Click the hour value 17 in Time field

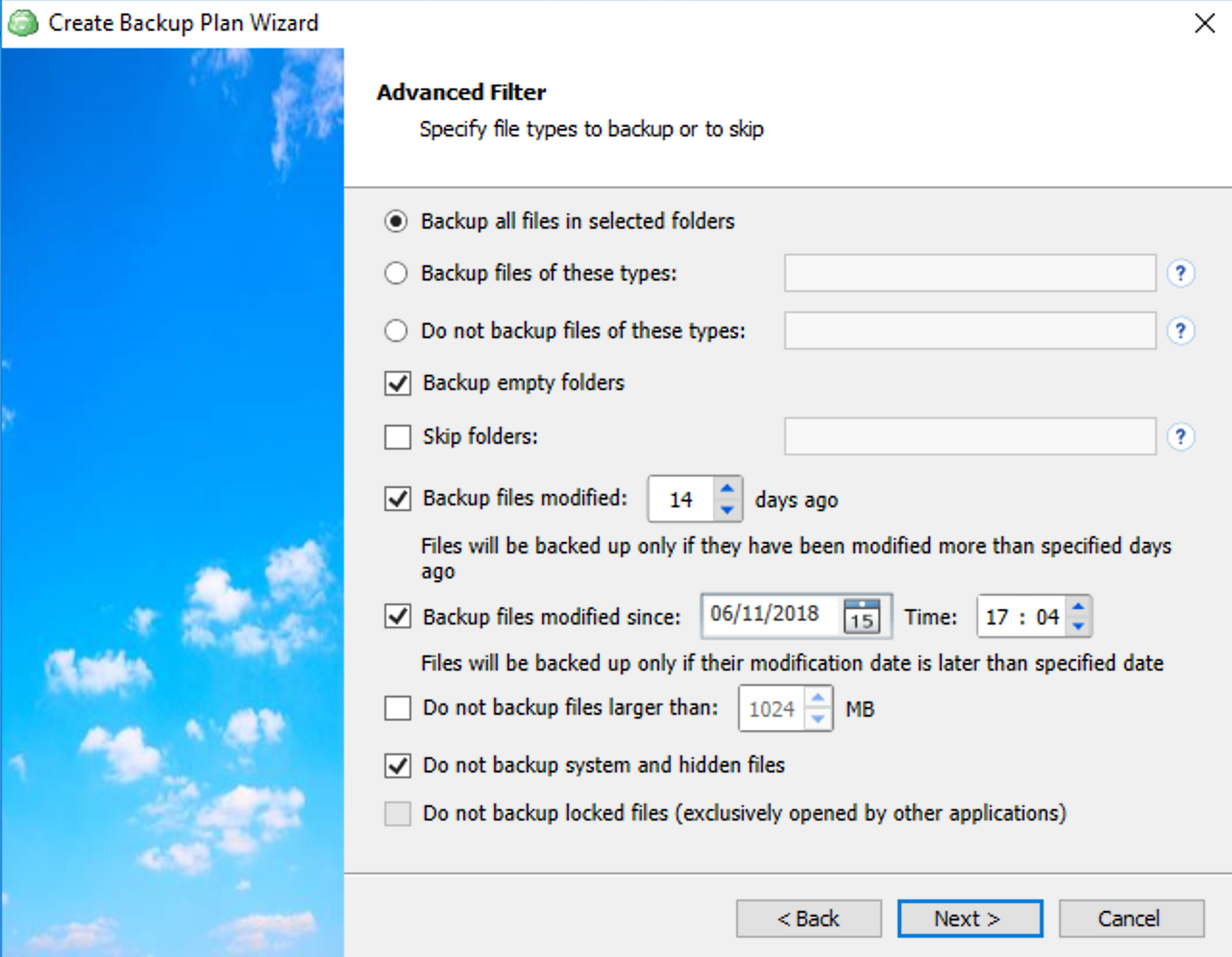pos(997,617)
